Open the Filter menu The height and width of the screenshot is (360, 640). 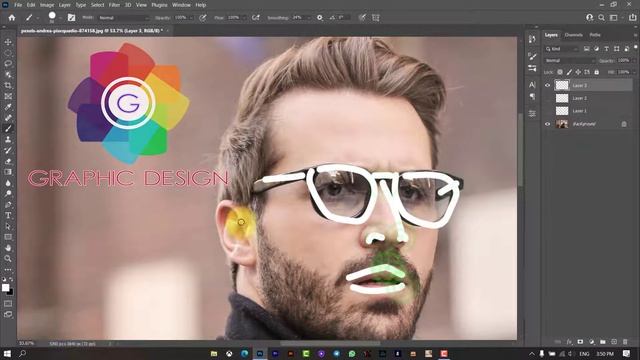[114, 5]
